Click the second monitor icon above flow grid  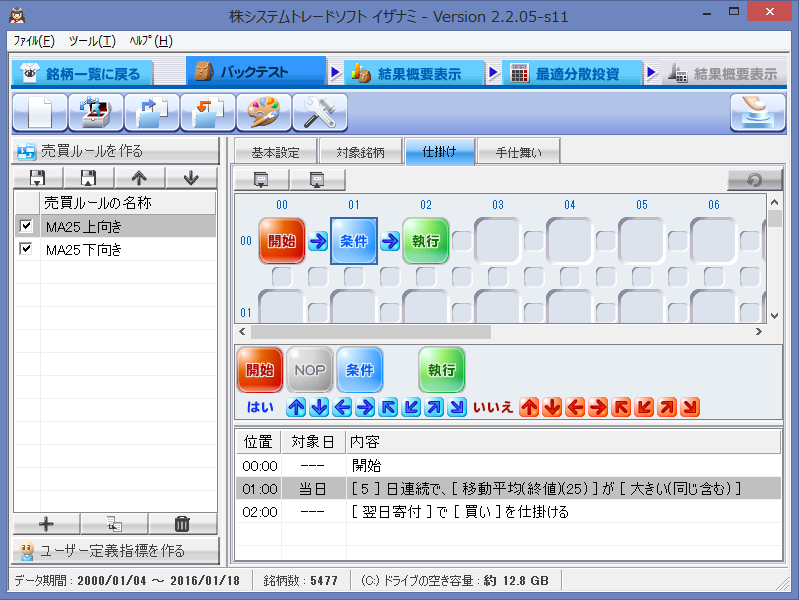coord(317,179)
